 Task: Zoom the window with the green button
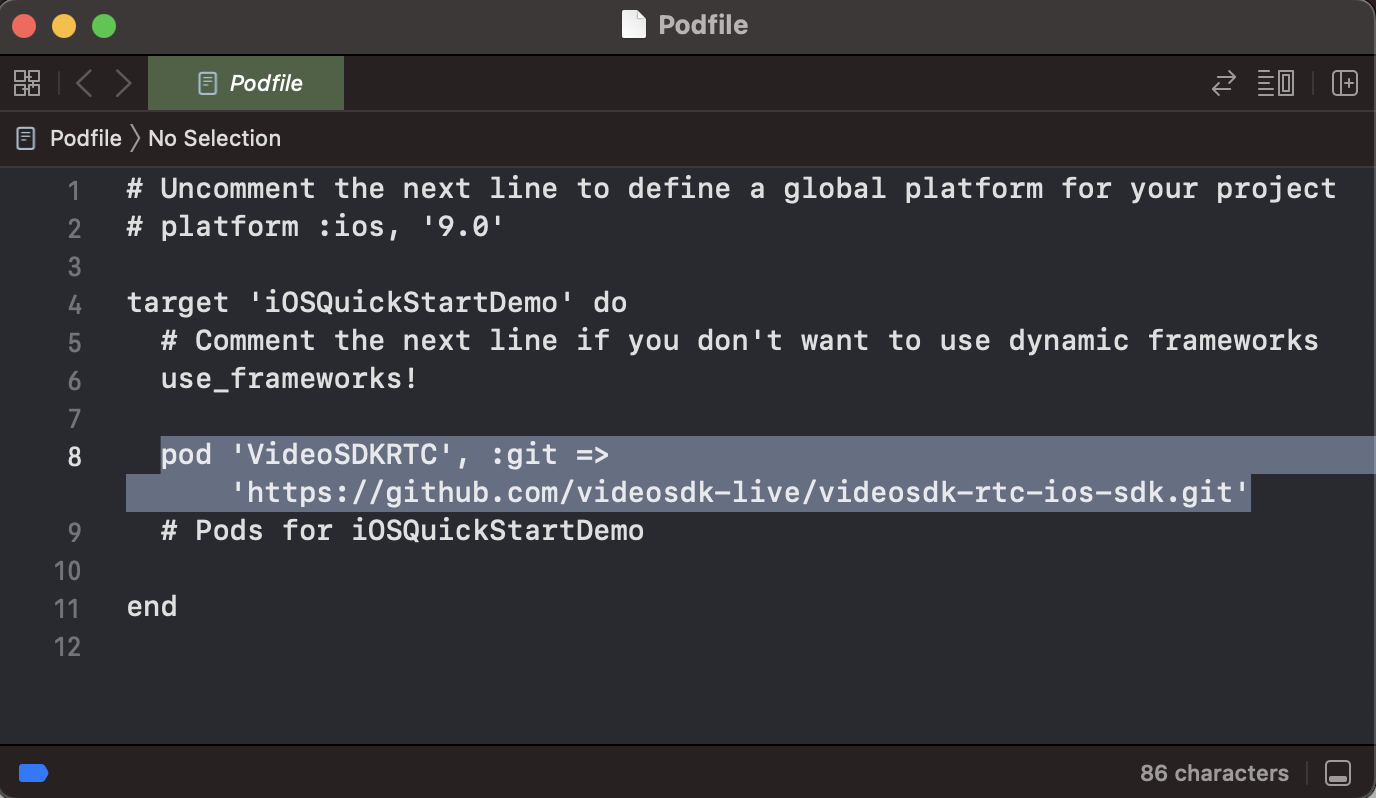104,26
